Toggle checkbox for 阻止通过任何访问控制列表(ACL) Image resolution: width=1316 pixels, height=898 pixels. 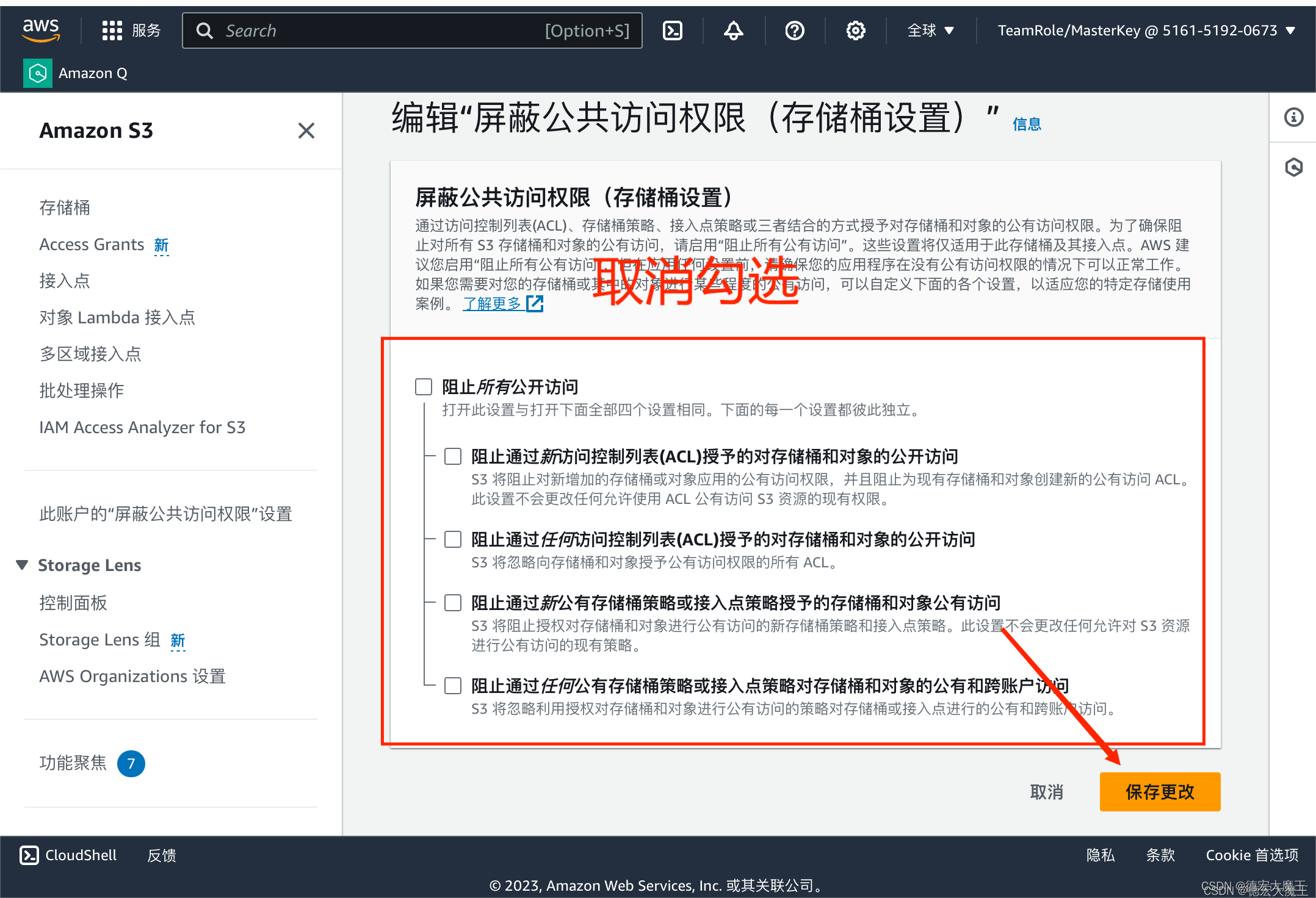[x=453, y=539]
